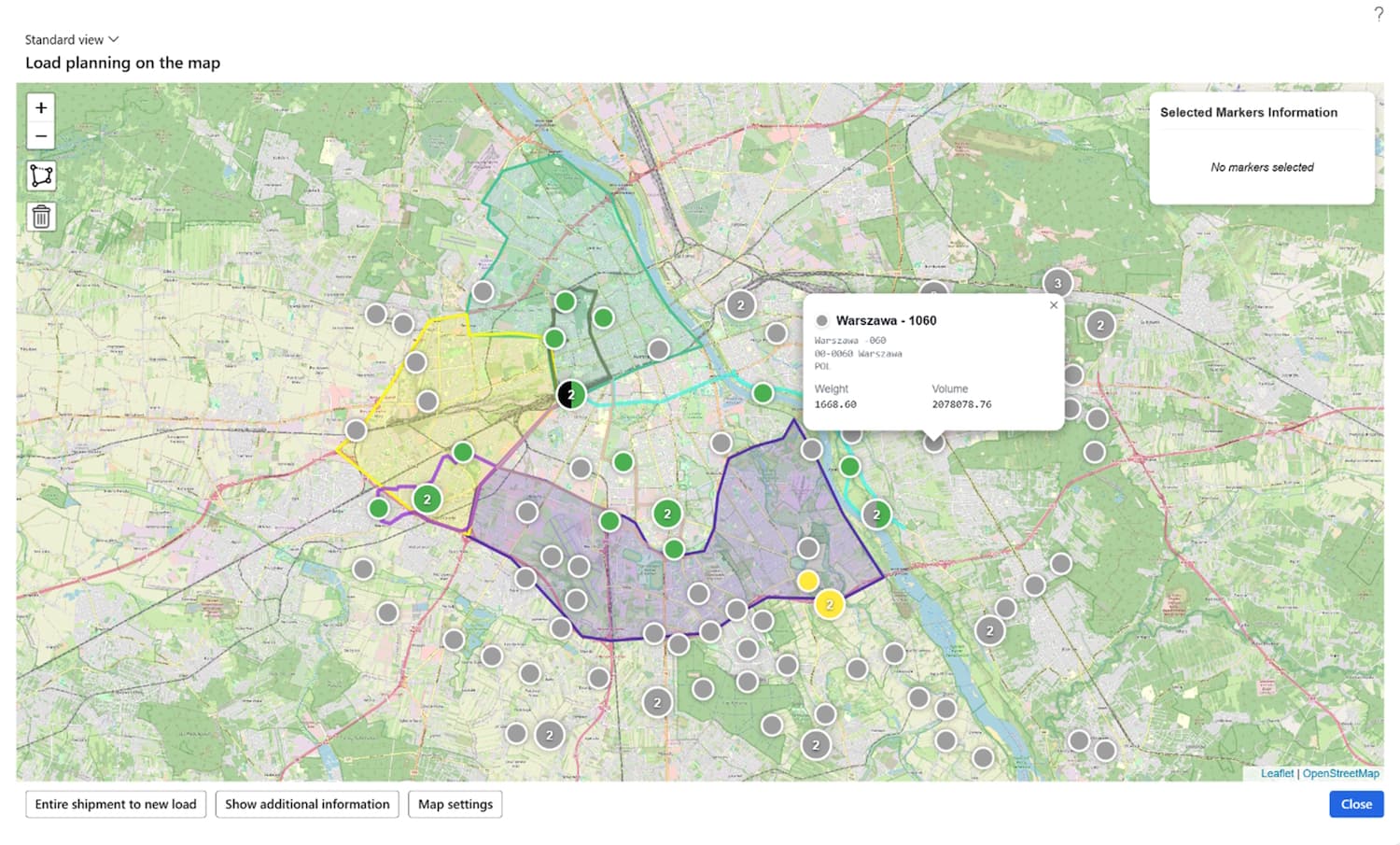The width and height of the screenshot is (1400, 845).
Task: Expand the Standard view dropdown
Action: click(72, 39)
